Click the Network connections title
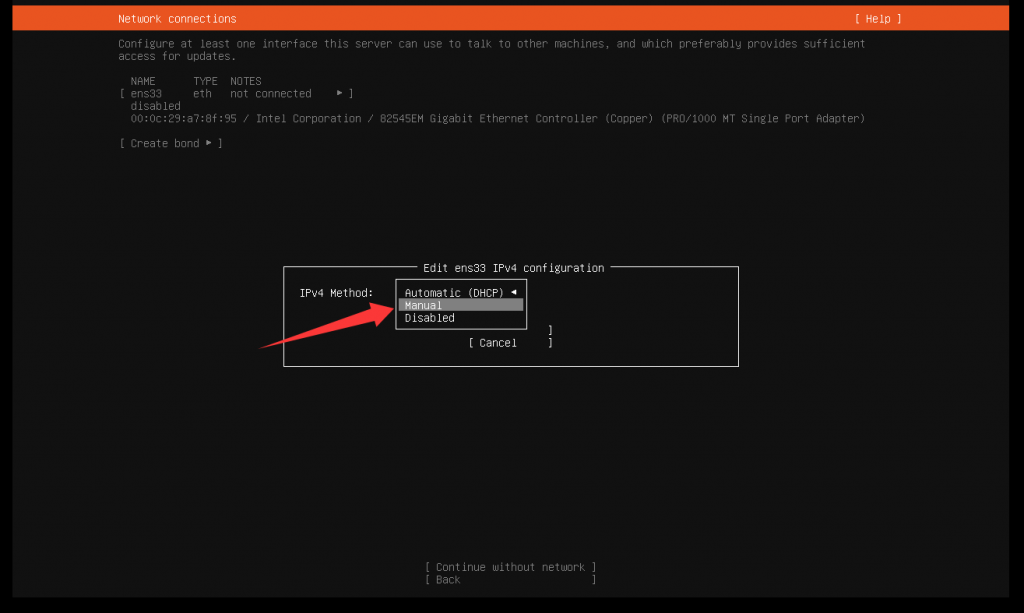Image resolution: width=1024 pixels, height=613 pixels. click(177, 19)
